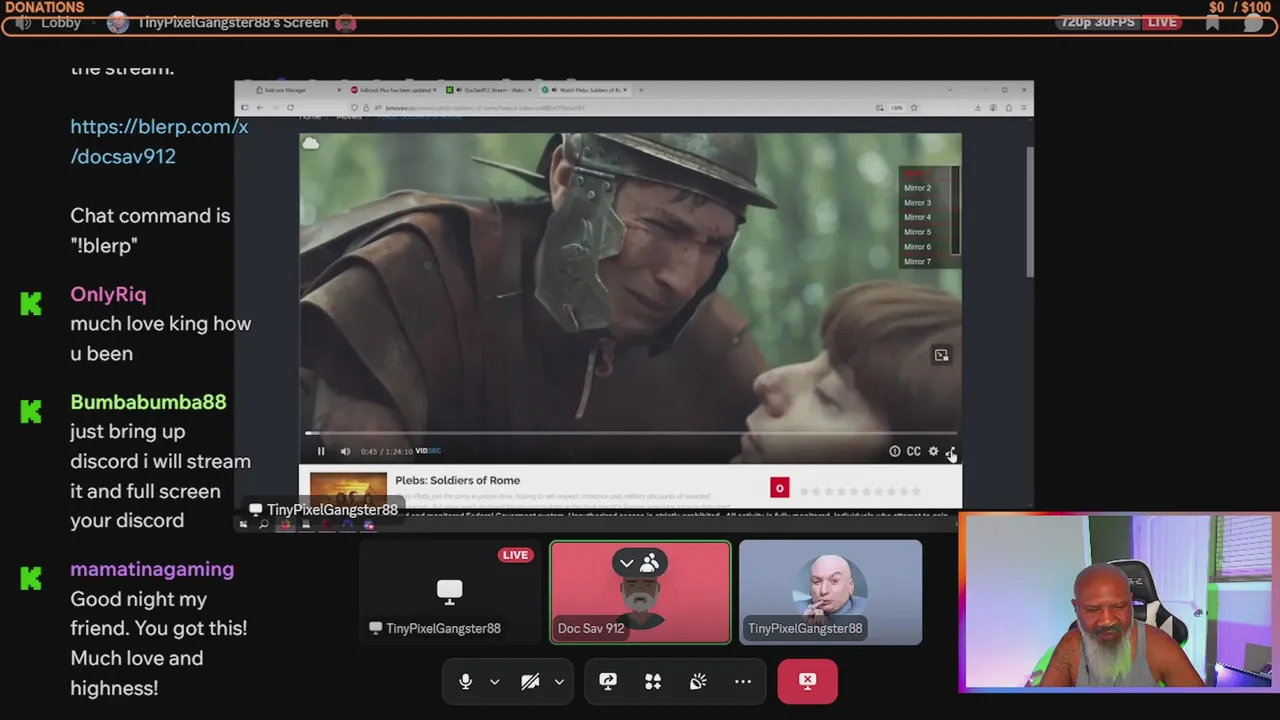Select Mirror 4 source
This screenshot has width=1280, height=720.
[917, 217]
